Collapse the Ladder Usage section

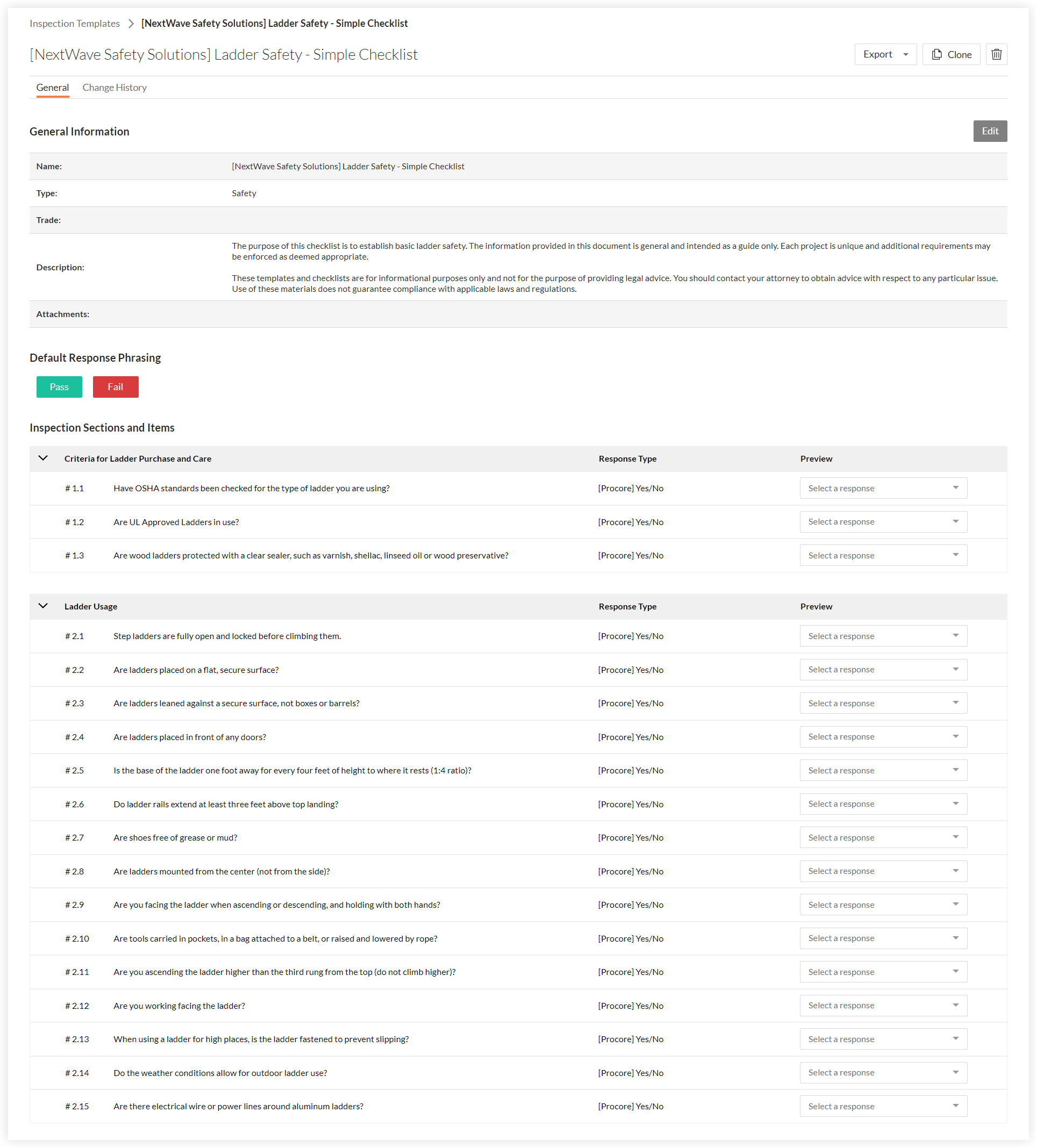(44, 606)
